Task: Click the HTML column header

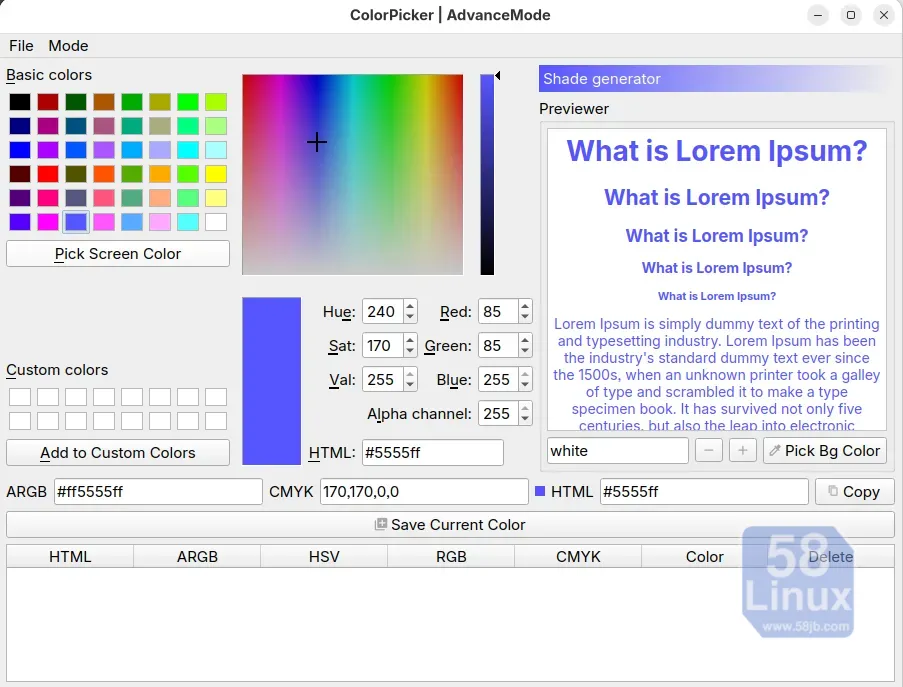Action: pos(70,556)
